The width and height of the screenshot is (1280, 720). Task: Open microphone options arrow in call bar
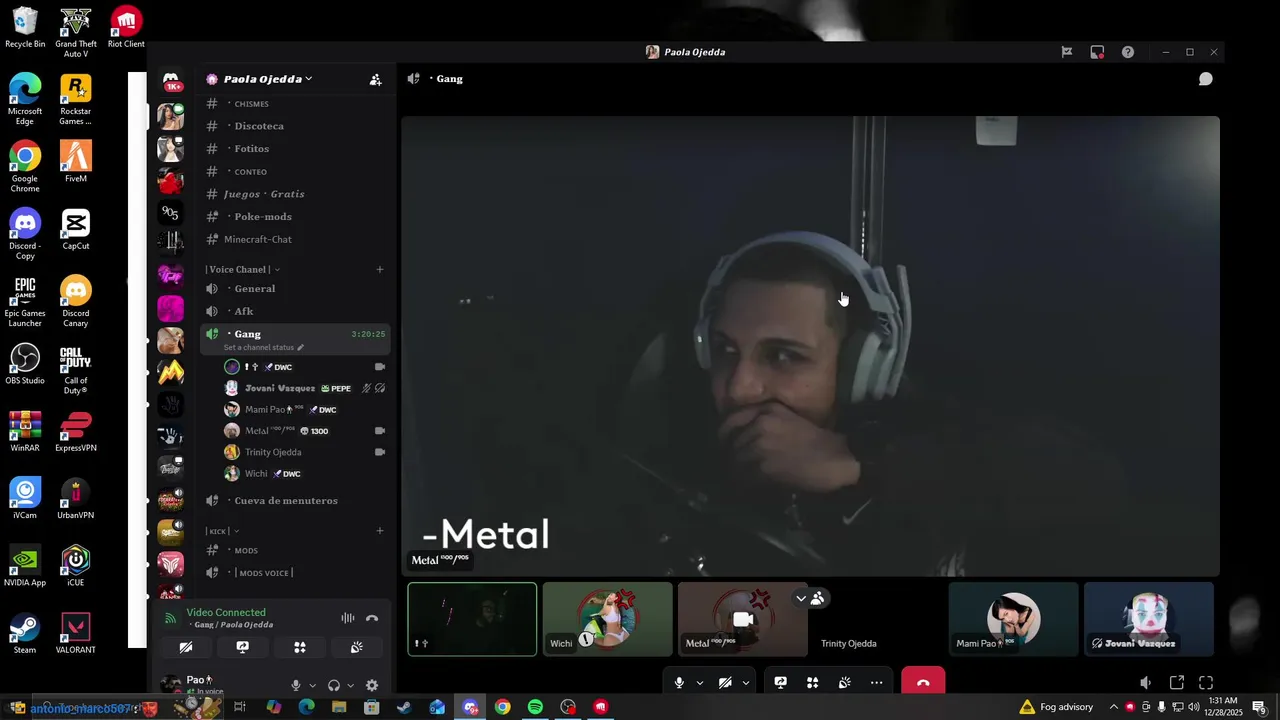tap(699, 683)
